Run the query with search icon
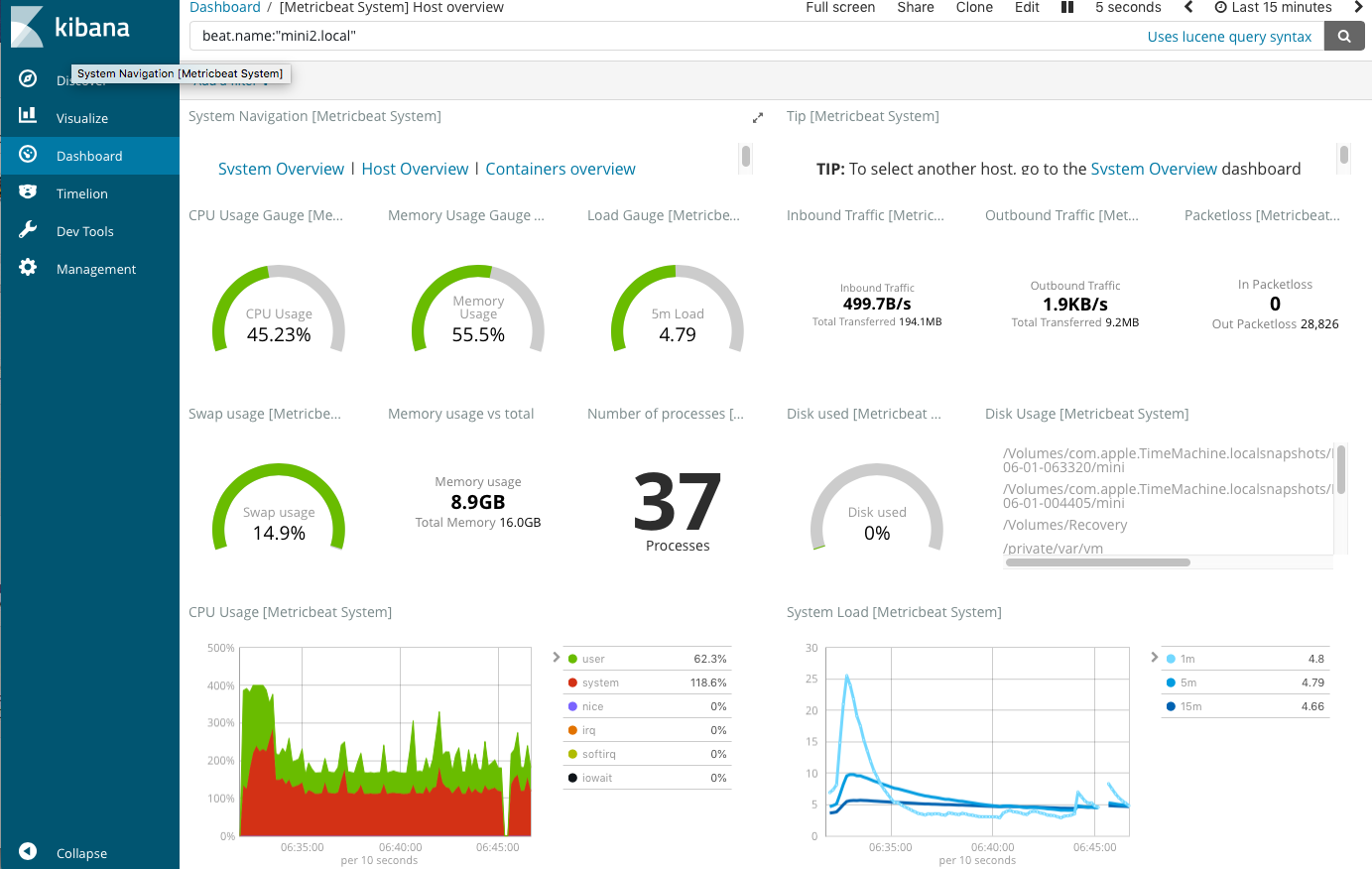Image resolution: width=1372 pixels, height=869 pixels. (x=1344, y=36)
